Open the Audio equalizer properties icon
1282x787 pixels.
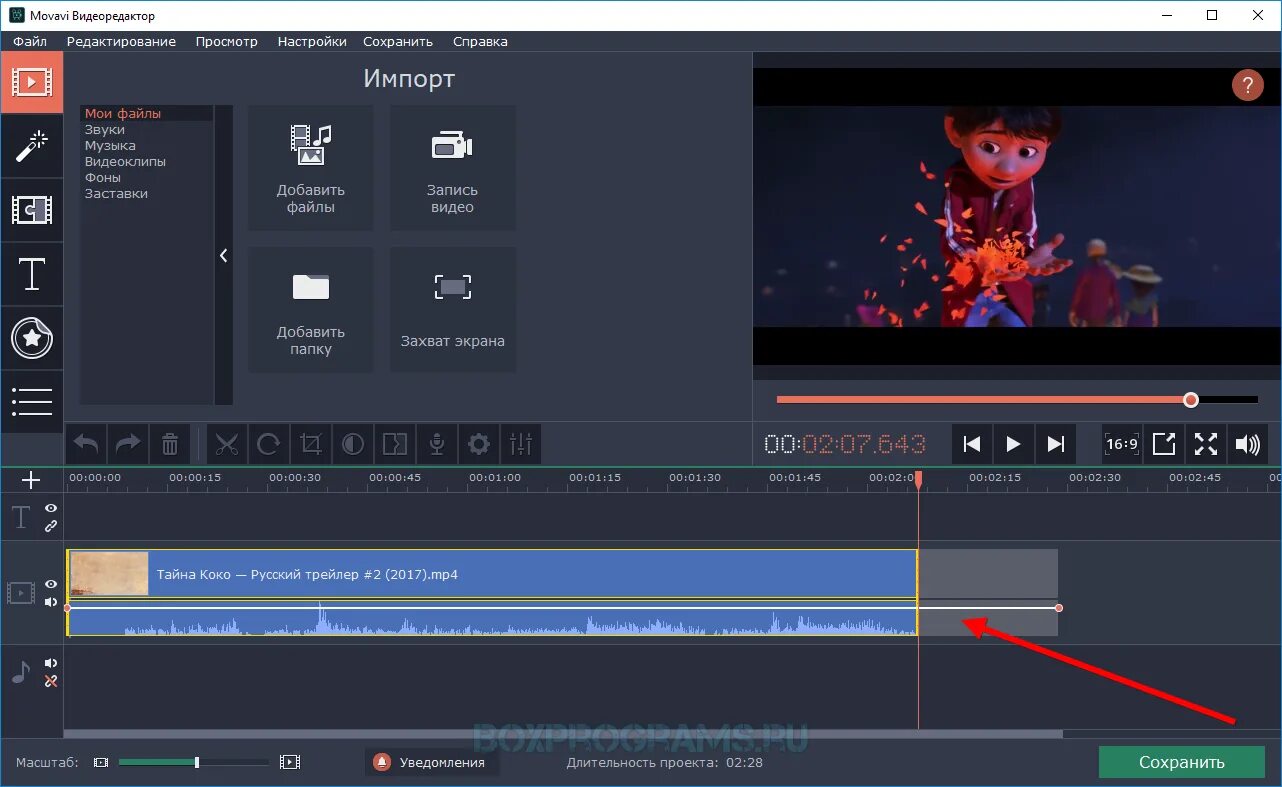tap(521, 444)
